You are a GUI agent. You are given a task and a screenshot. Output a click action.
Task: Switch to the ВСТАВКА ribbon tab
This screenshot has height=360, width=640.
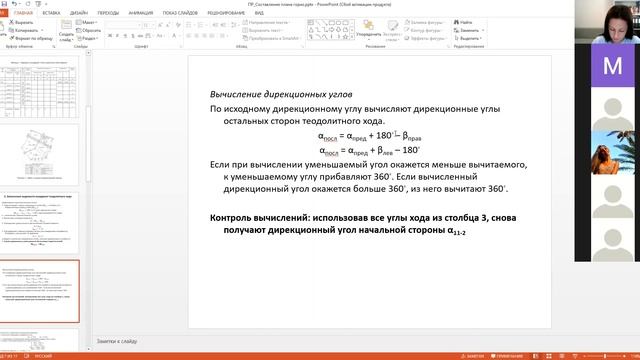pyautogui.click(x=51, y=13)
